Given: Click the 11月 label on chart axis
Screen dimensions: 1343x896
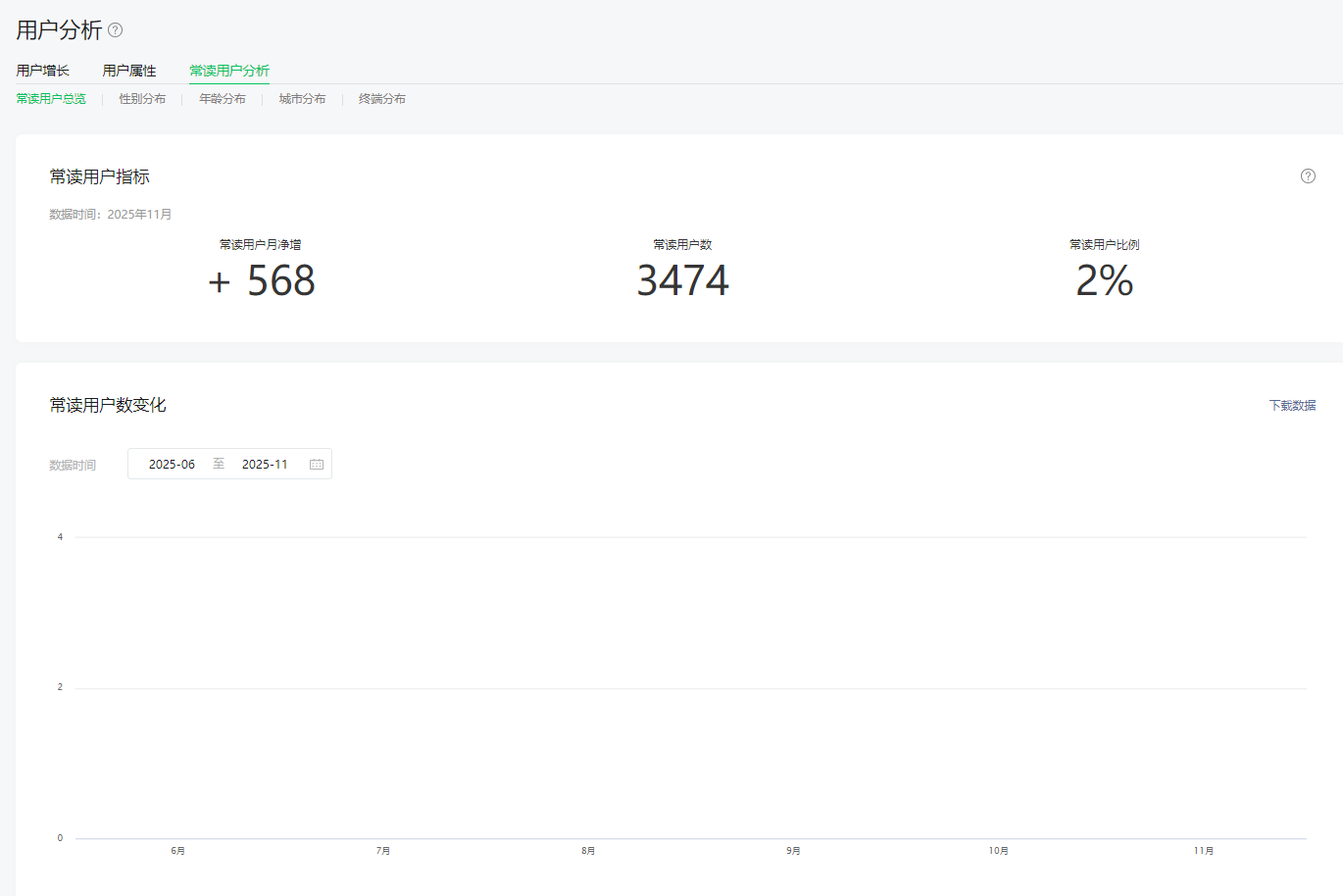Looking at the screenshot, I should 1204,851.
